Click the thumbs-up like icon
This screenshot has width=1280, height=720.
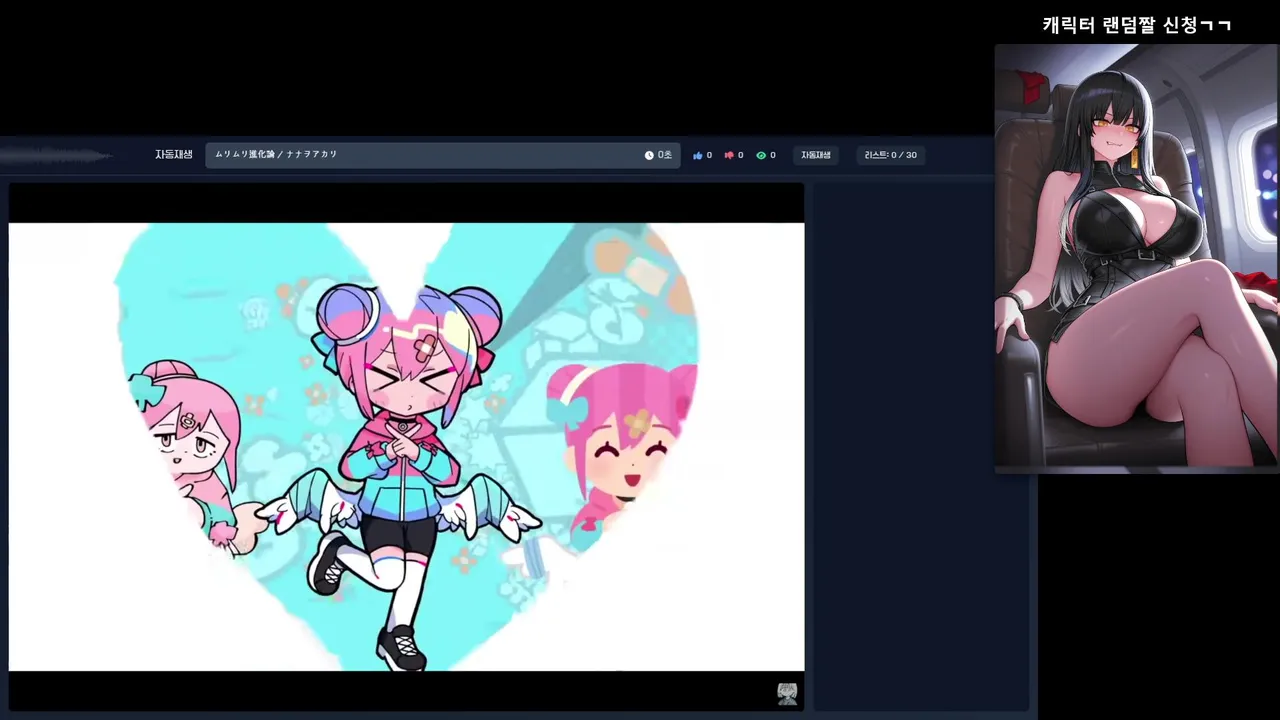pyautogui.click(x=698, y=155)
